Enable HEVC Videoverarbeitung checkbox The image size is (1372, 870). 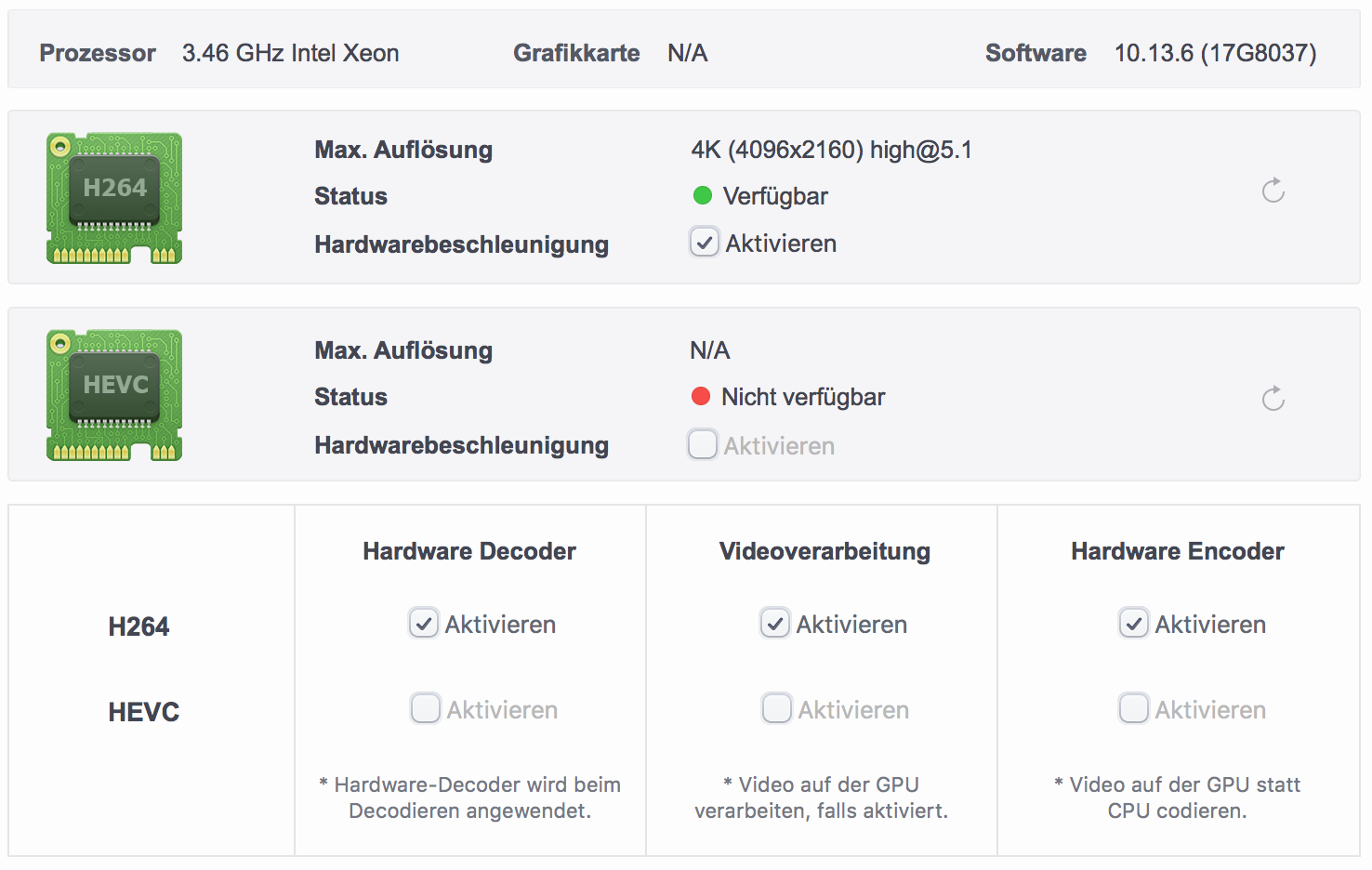pos(777,708)
